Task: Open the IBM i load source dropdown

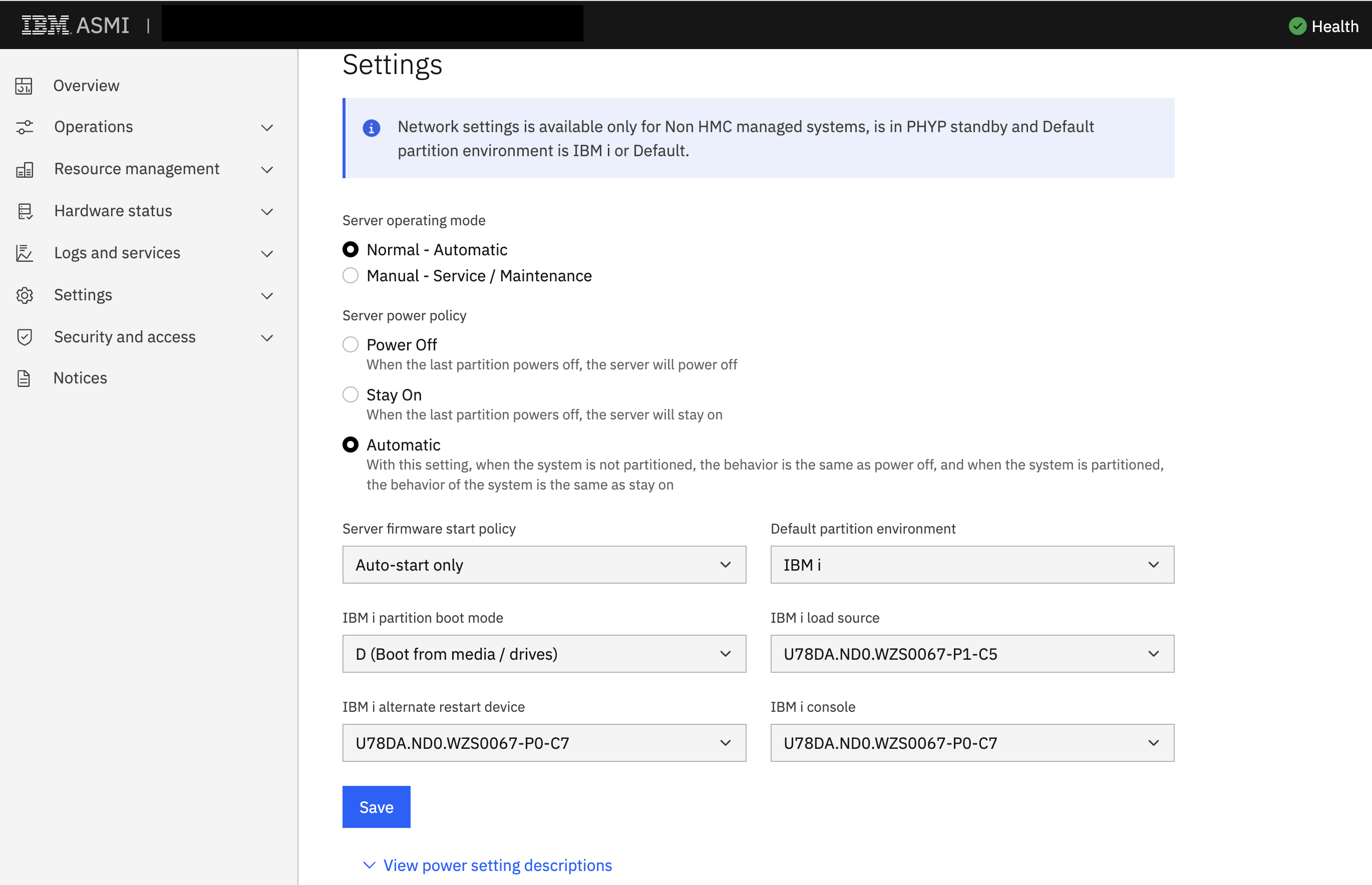Action: click(x=972, y=654)
